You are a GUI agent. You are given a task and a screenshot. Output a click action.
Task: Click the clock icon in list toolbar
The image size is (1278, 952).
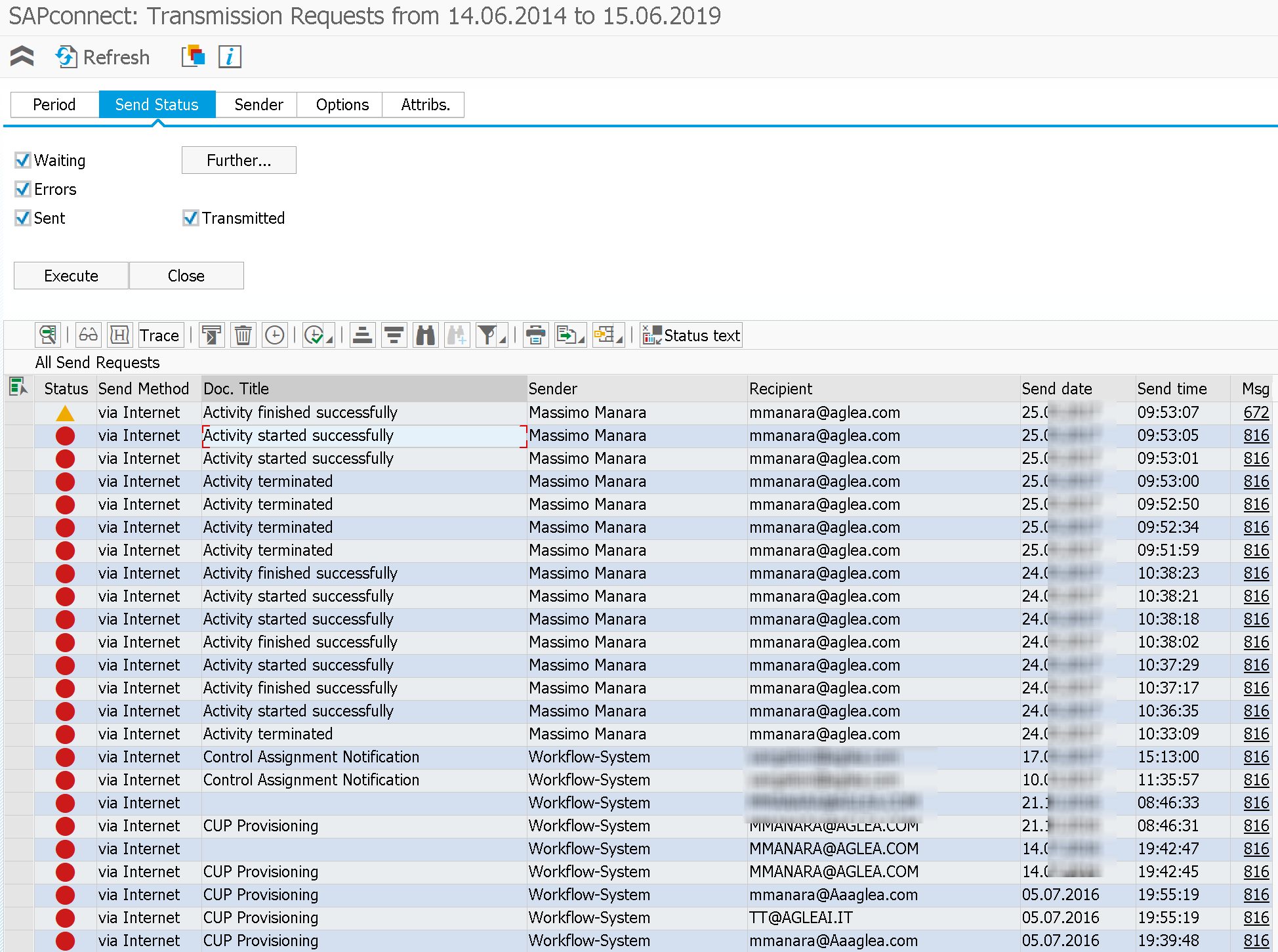pyautogui.click(x=274, y=335)
